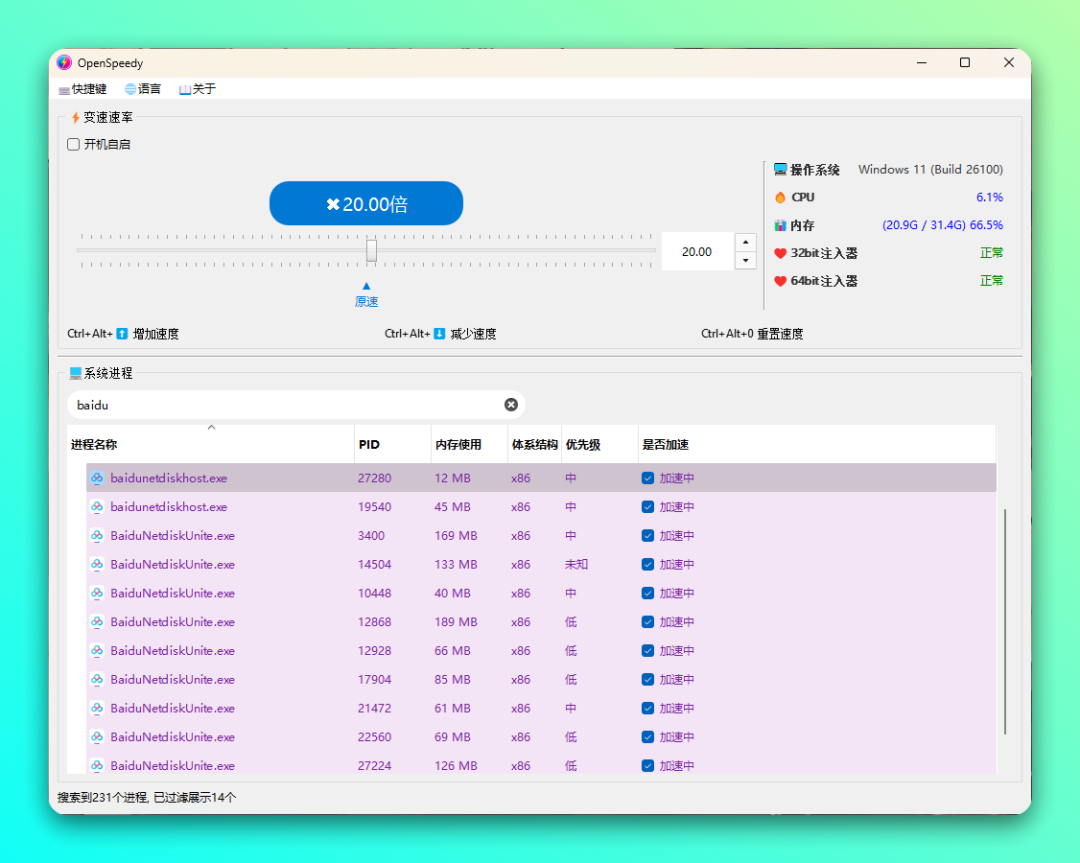This screenshot has height=863, width=1080.
Task: Click the CPU flame icon
Action: pyautogui.click(x=780, y=198)
